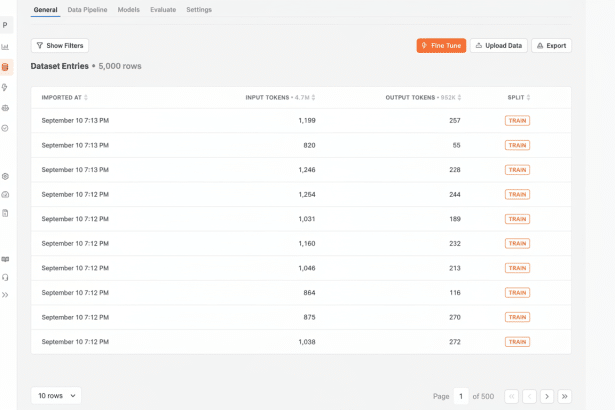Click TRAIN badge in 257 output tokens row
The height and width of the screenshot is (410, 615).
point(517,120)
